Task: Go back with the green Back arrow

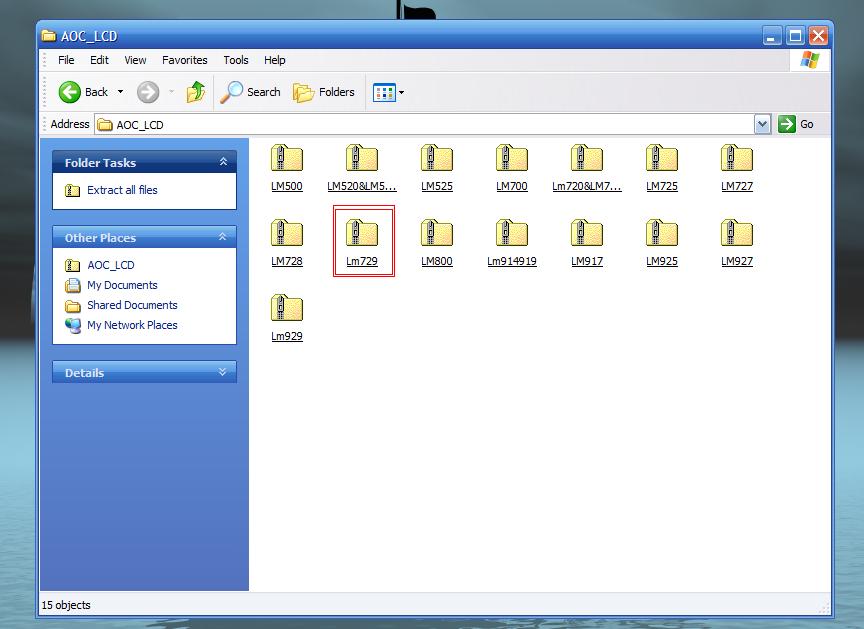Action: pyautogui.click(x=69, y=92)
